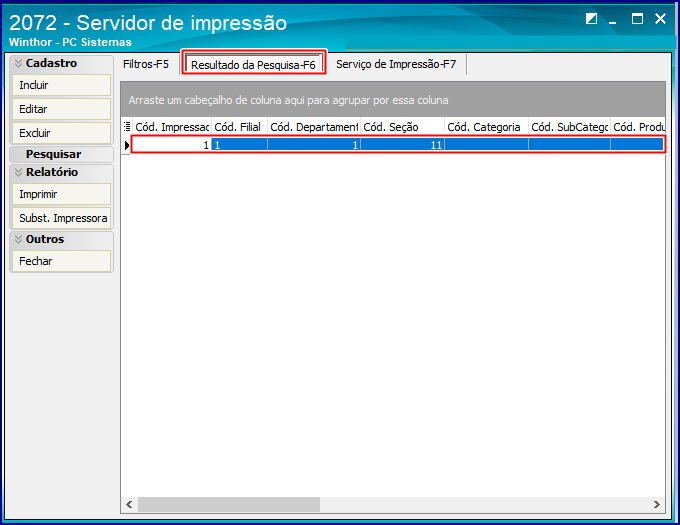Click the Editar button
This screenshot has width=680, height=525.
(x=61, y=109)
